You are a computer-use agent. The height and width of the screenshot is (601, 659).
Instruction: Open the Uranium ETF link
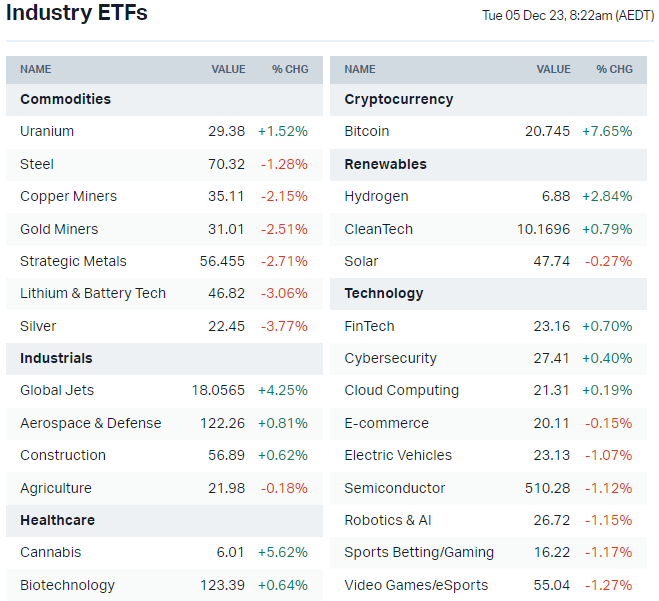coord(47,131)
